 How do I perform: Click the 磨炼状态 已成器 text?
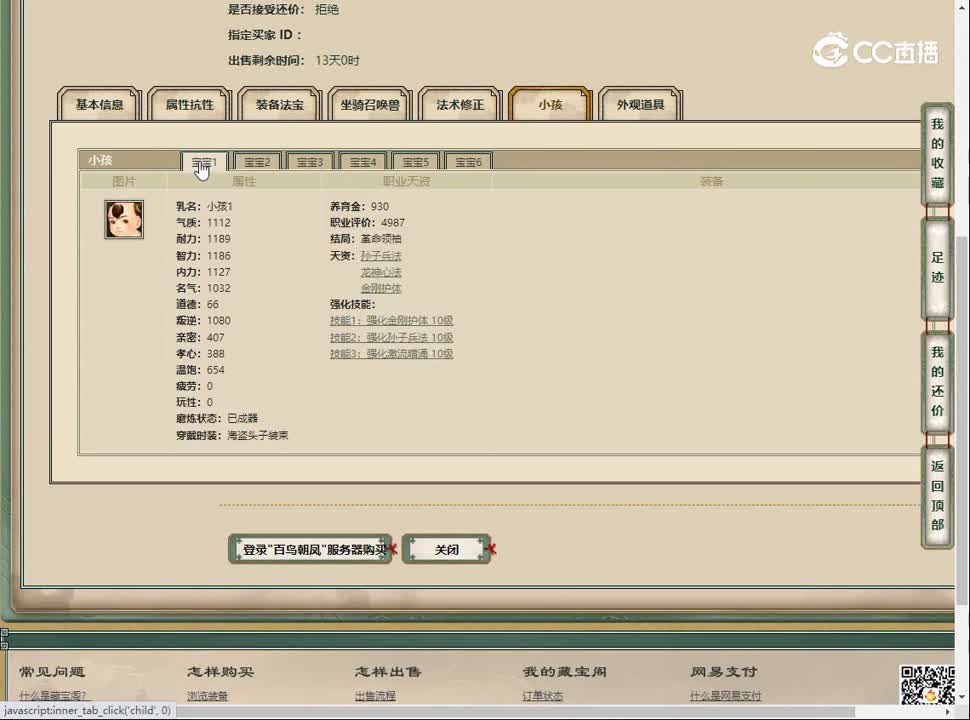point(217,419)
